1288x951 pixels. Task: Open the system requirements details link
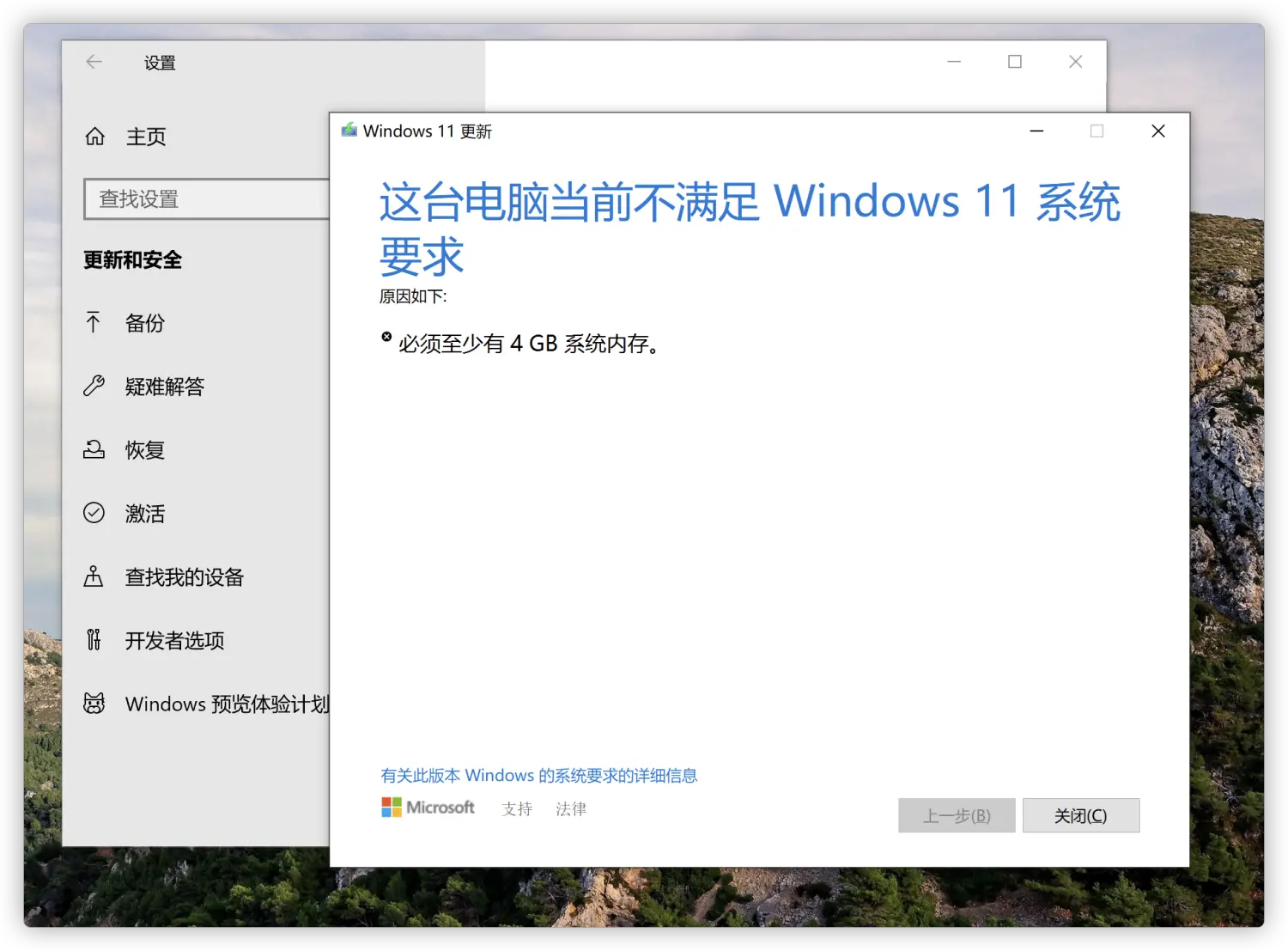click(x=539, y=776)
